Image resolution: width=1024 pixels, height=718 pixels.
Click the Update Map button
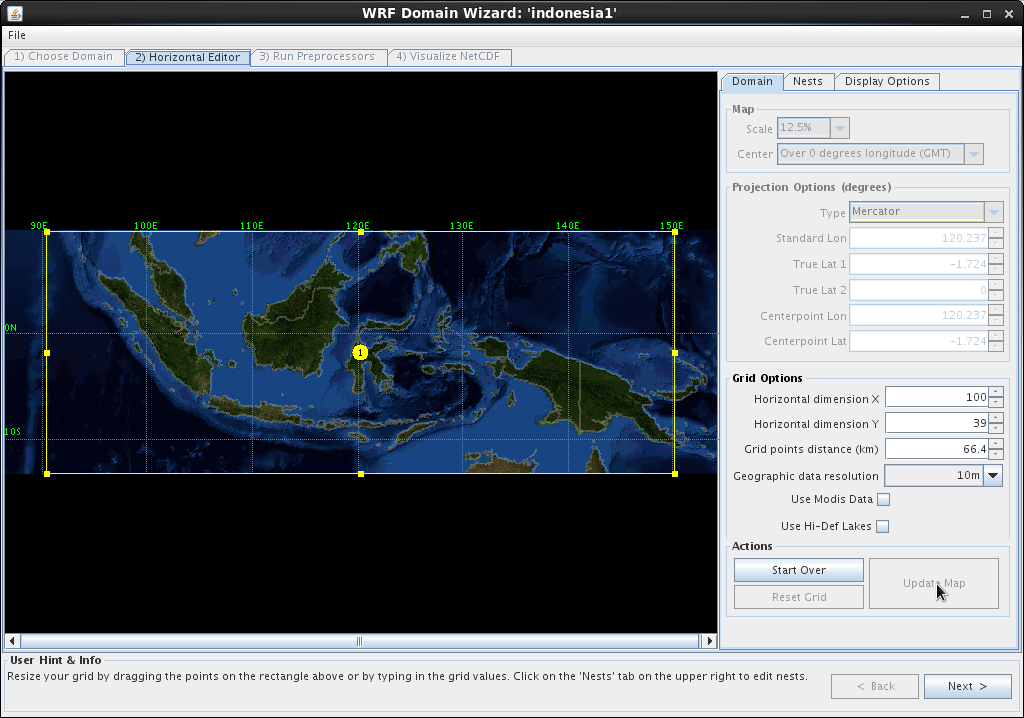tap(934, 583)
